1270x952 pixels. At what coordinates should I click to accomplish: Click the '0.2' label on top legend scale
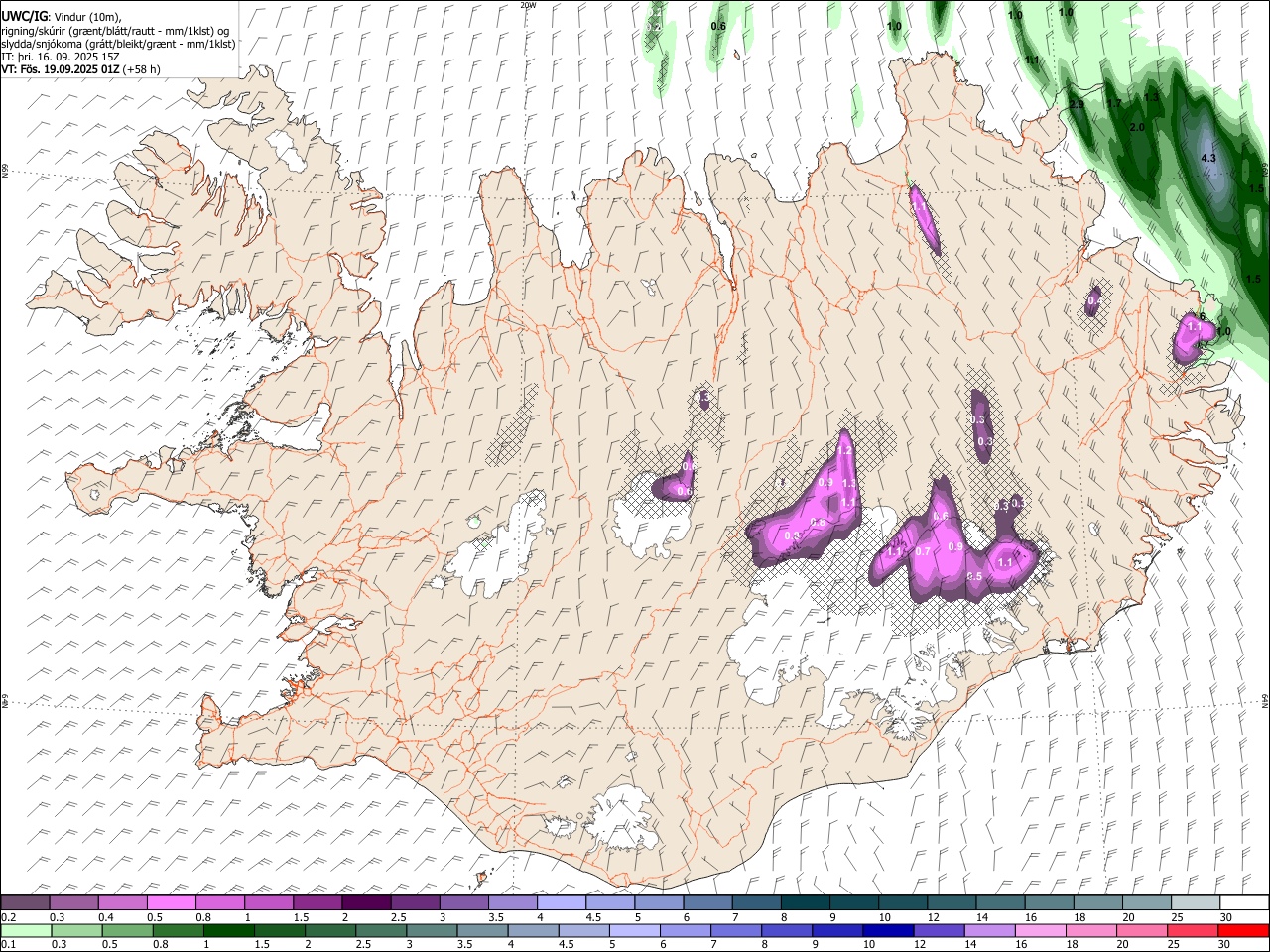pyautogui.click(x=8, y=917)
